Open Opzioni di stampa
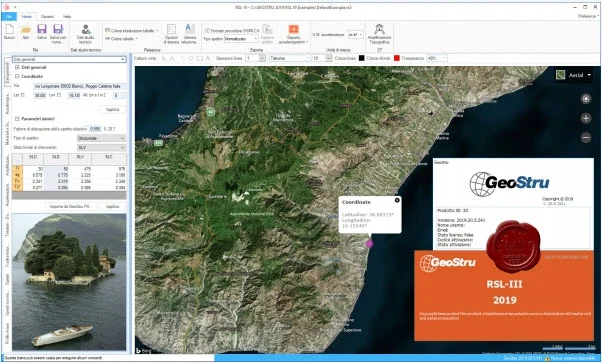Viewport: 602px width, 363px height. (171, 29)
